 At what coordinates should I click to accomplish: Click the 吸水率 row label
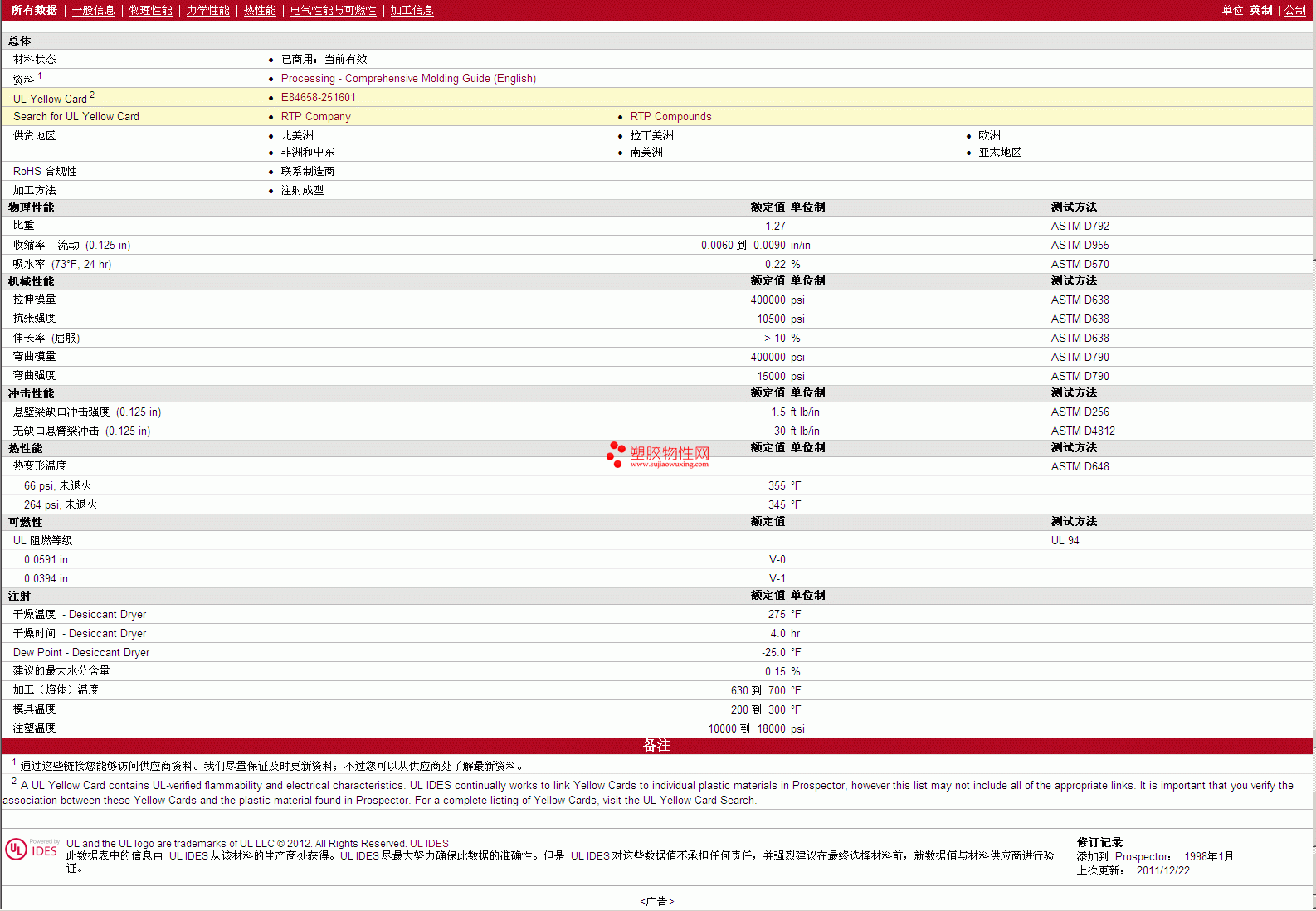62,264
